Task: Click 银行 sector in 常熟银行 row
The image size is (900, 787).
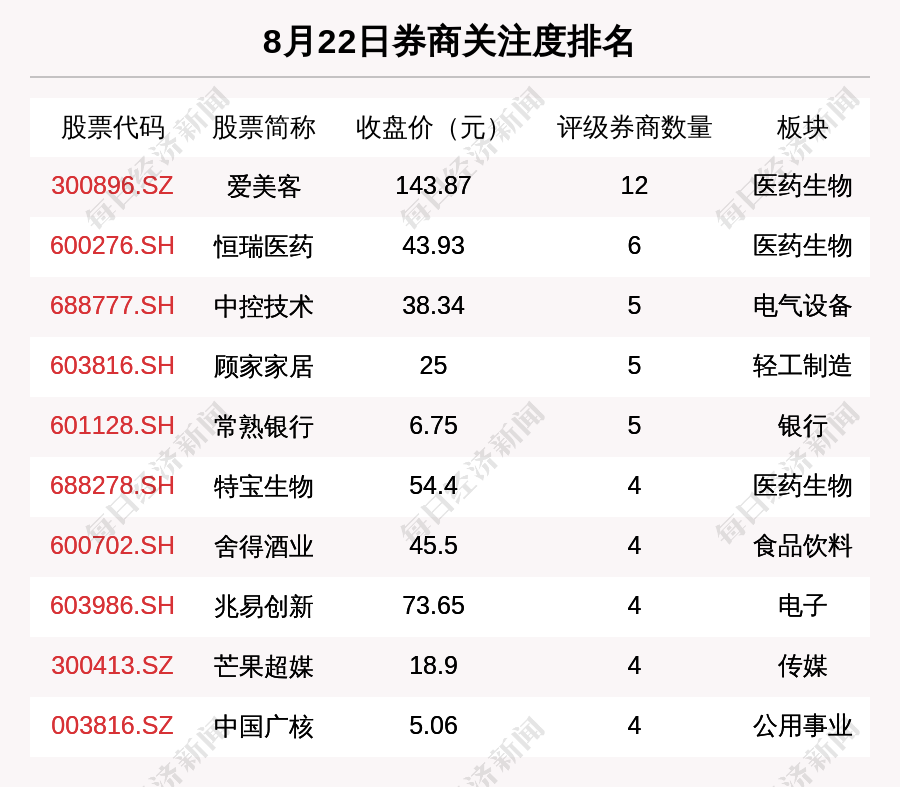Action: [802, 426]
